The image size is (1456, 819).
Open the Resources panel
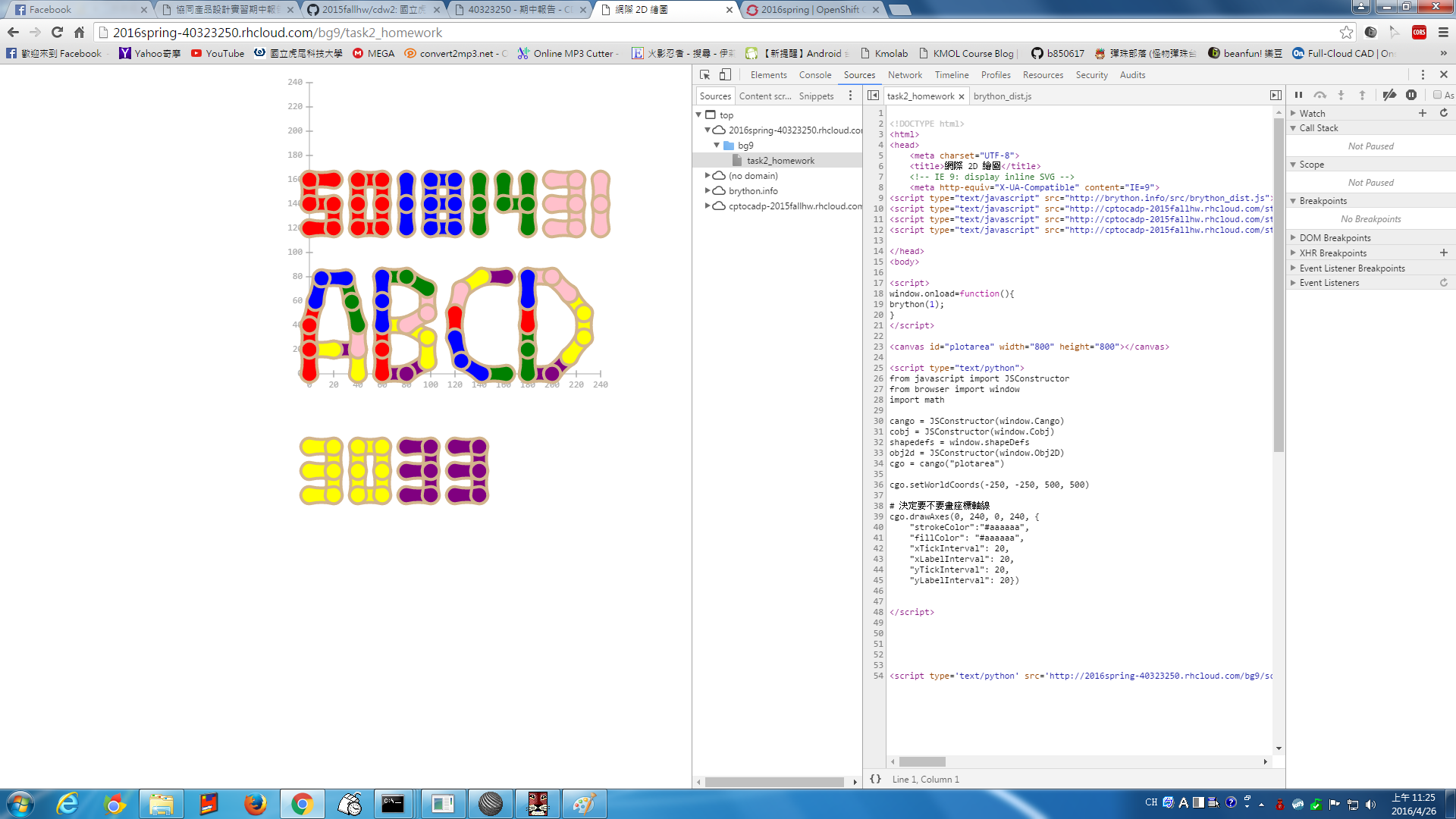[x=1043, y=74]
